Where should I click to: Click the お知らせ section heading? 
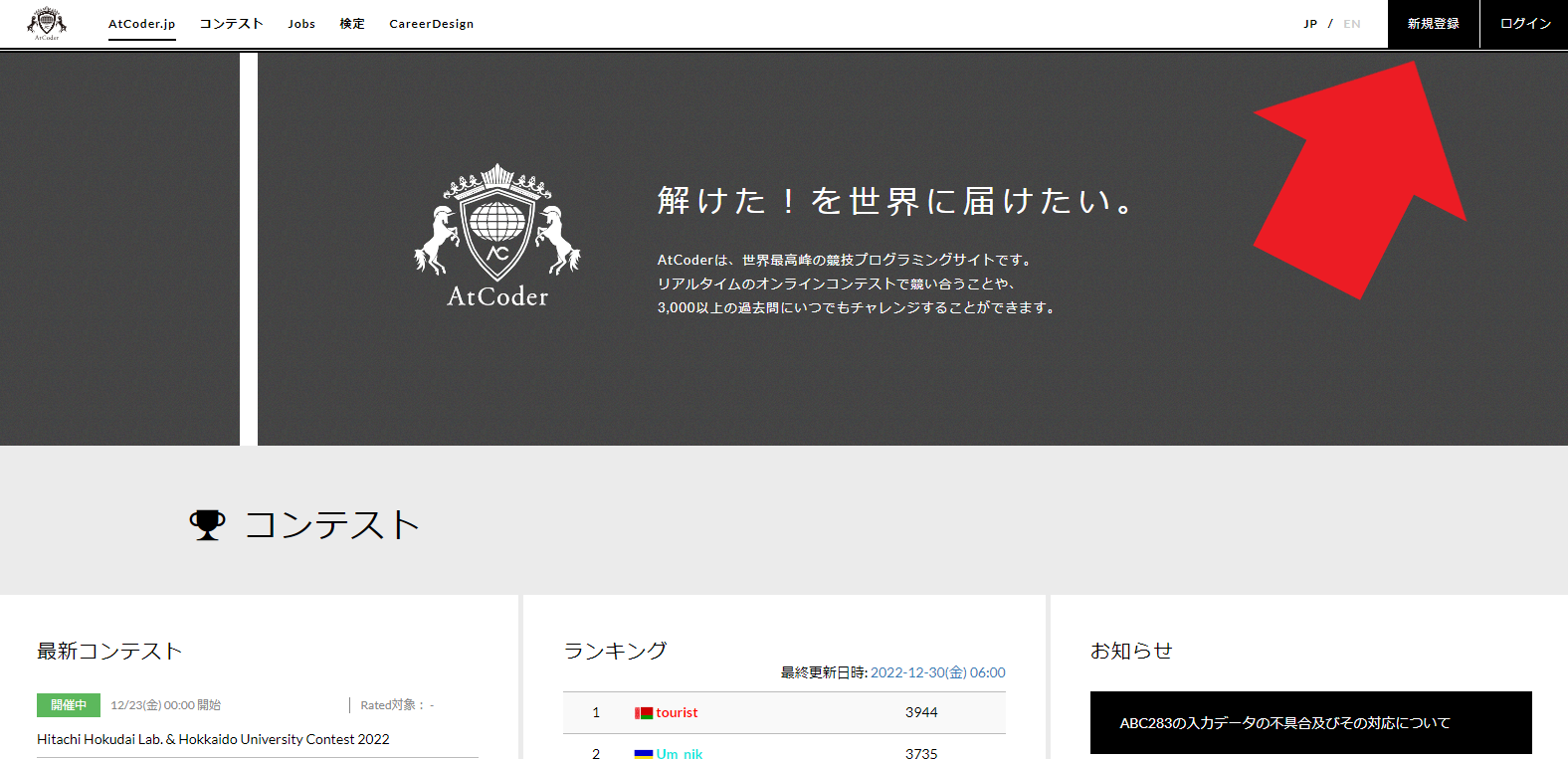[x=1131, y=651]
